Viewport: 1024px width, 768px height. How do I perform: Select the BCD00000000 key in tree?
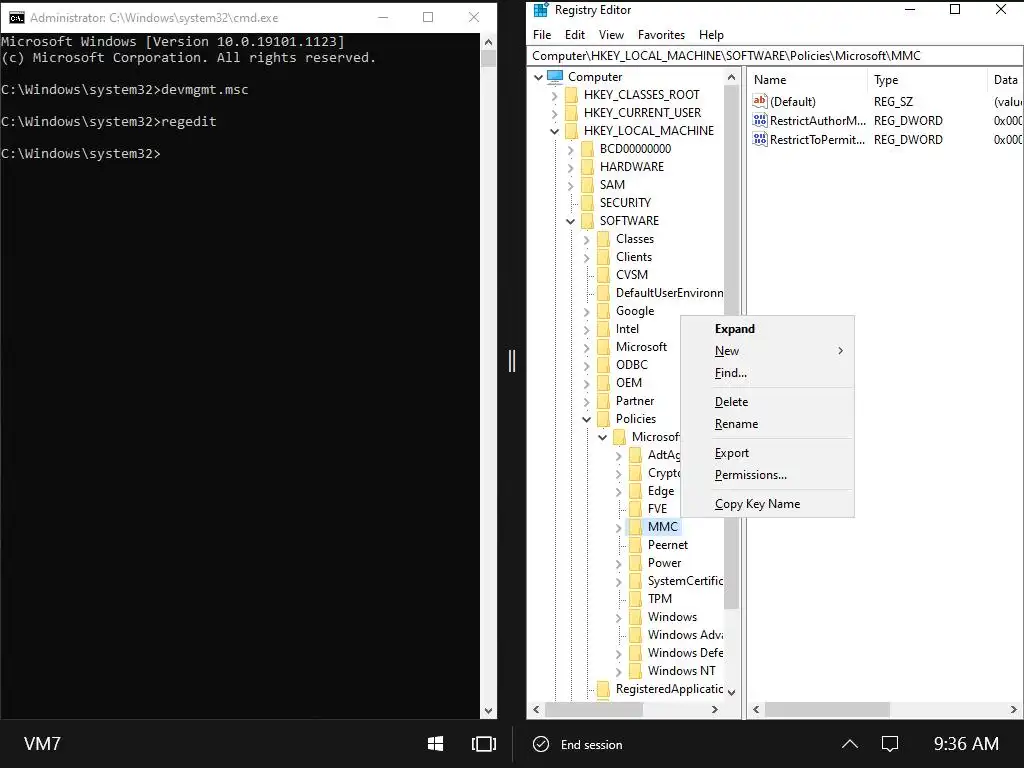pyautogui.click(x=635, y=149)
